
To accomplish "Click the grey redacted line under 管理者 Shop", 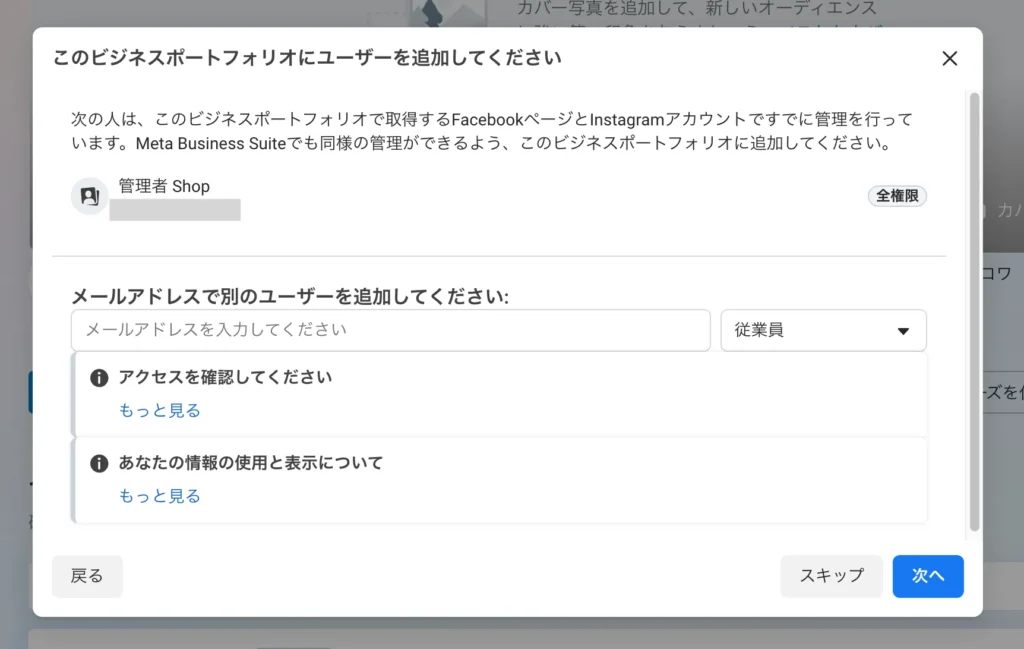I will [x=175, y=210].
